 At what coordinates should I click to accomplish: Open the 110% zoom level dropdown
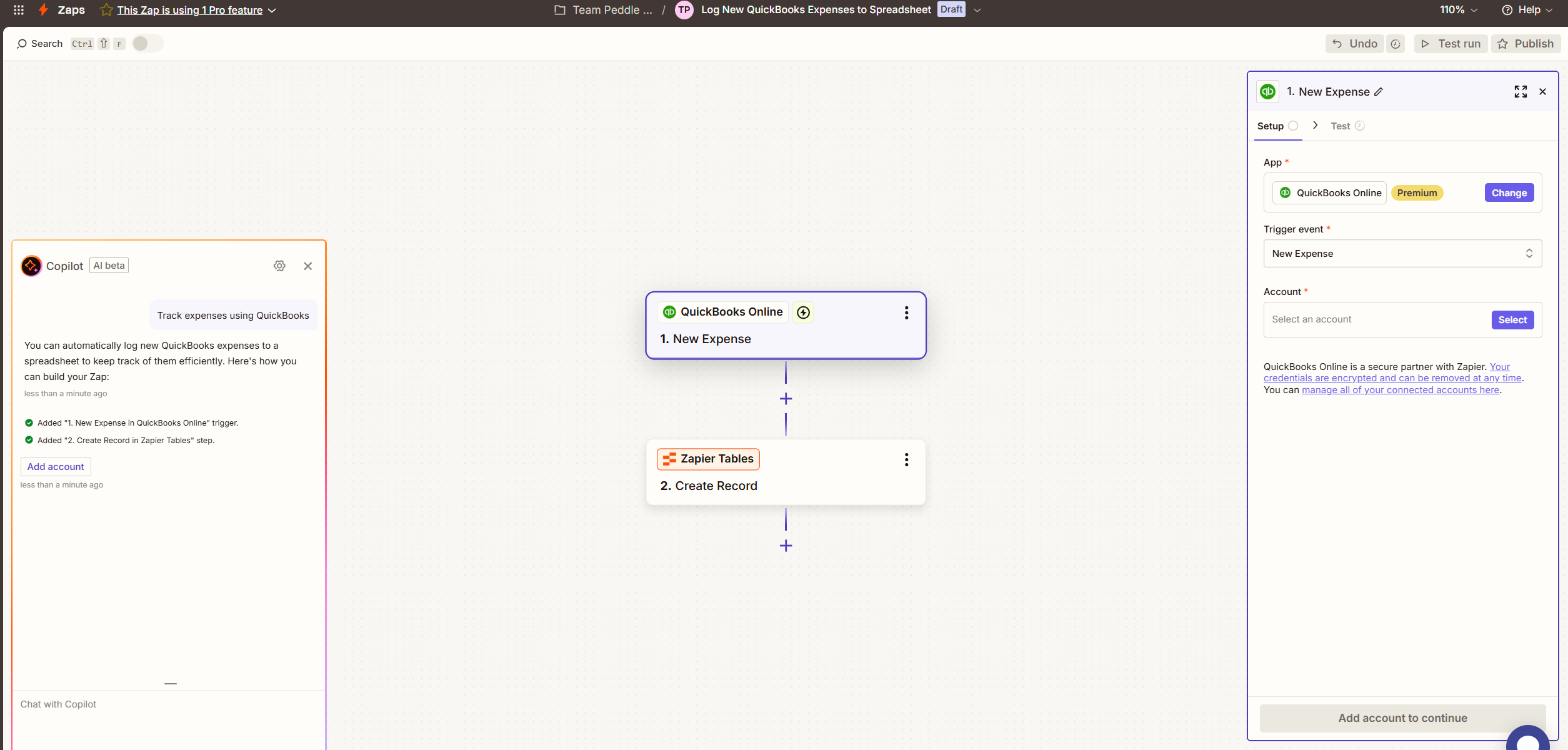[1459, 10]
